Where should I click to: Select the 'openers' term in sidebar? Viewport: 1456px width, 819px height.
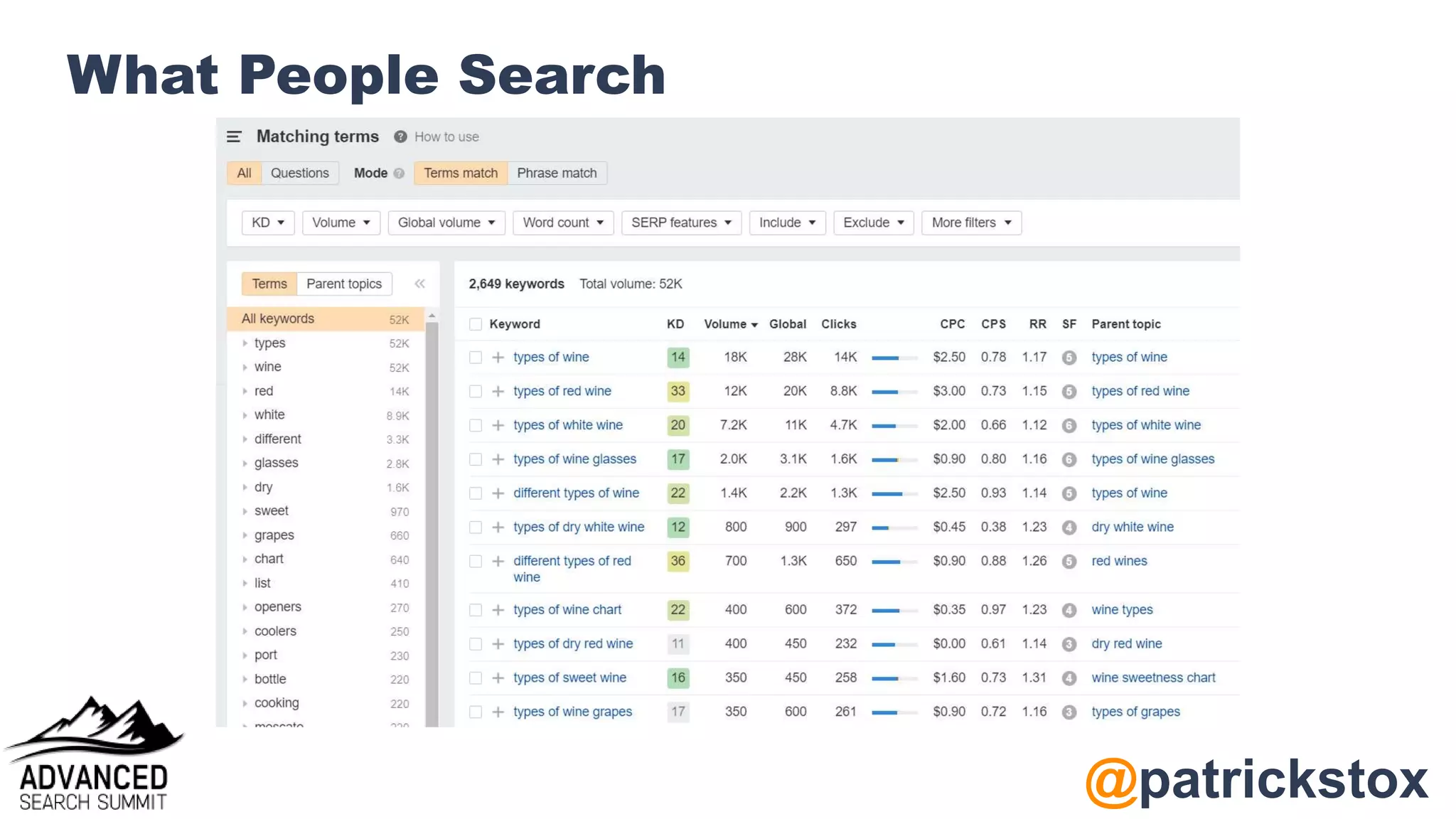[277, 607]
